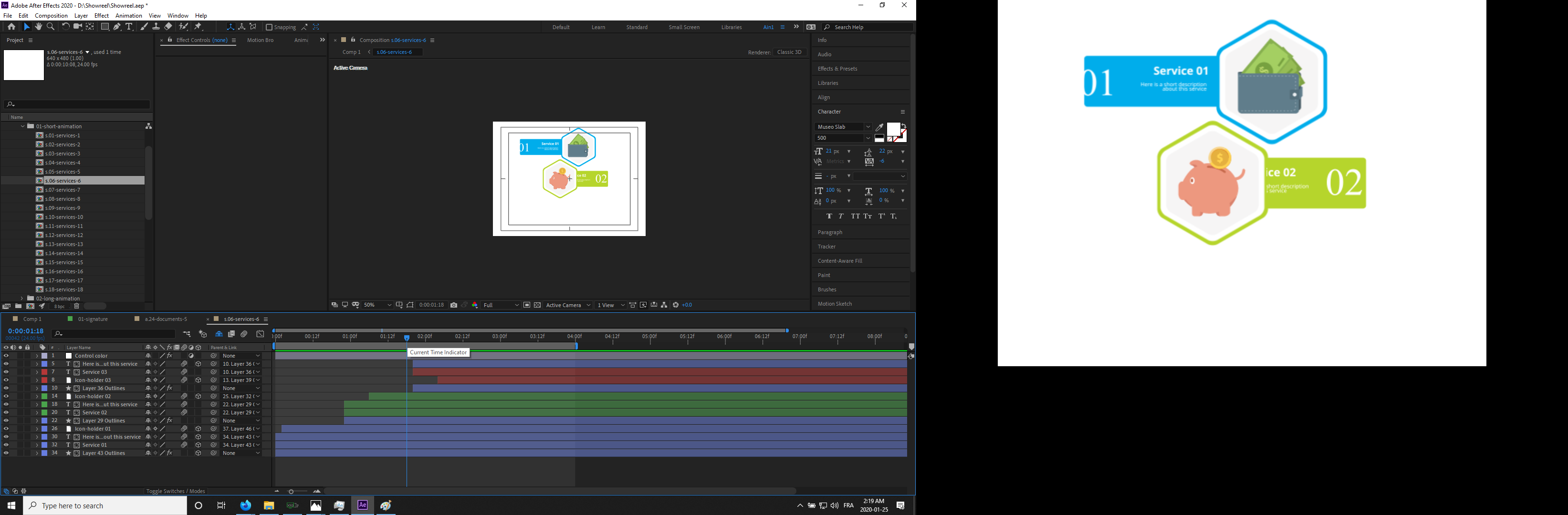Toggle the transparency grid in viewer
The image size is (1568, 515).
point(537,305)
